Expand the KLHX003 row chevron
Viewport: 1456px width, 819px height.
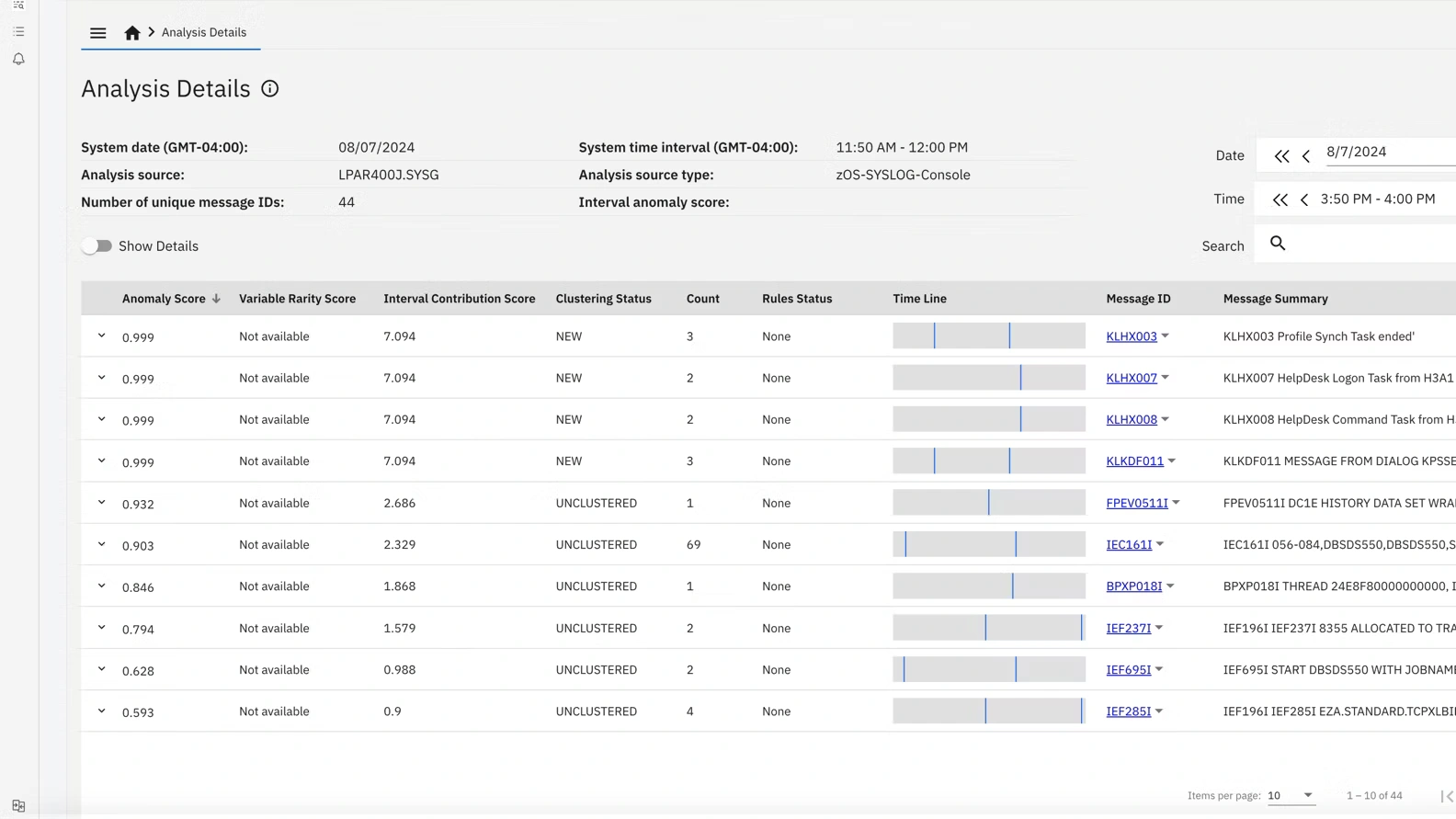(102, 336)
